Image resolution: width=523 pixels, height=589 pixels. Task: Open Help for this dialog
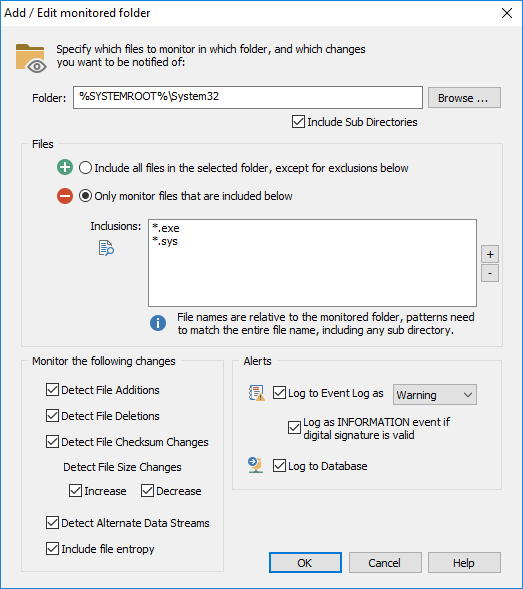(x=464, y=563)
